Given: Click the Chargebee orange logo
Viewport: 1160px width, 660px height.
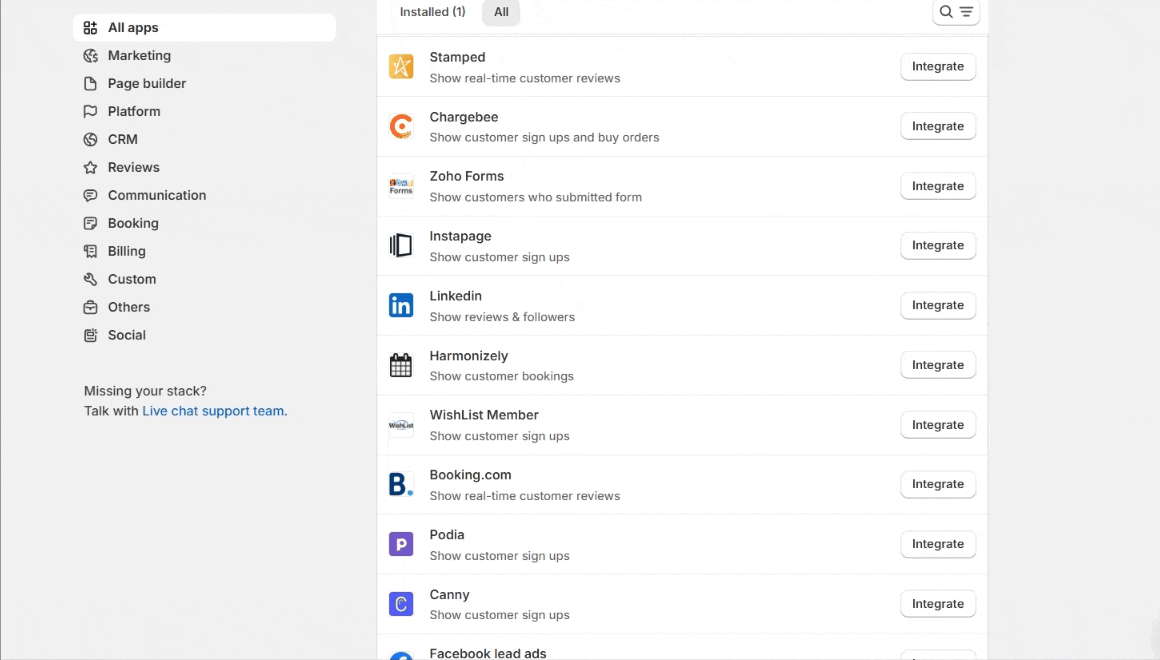Looking at the screenshot, I should point(401,127).
